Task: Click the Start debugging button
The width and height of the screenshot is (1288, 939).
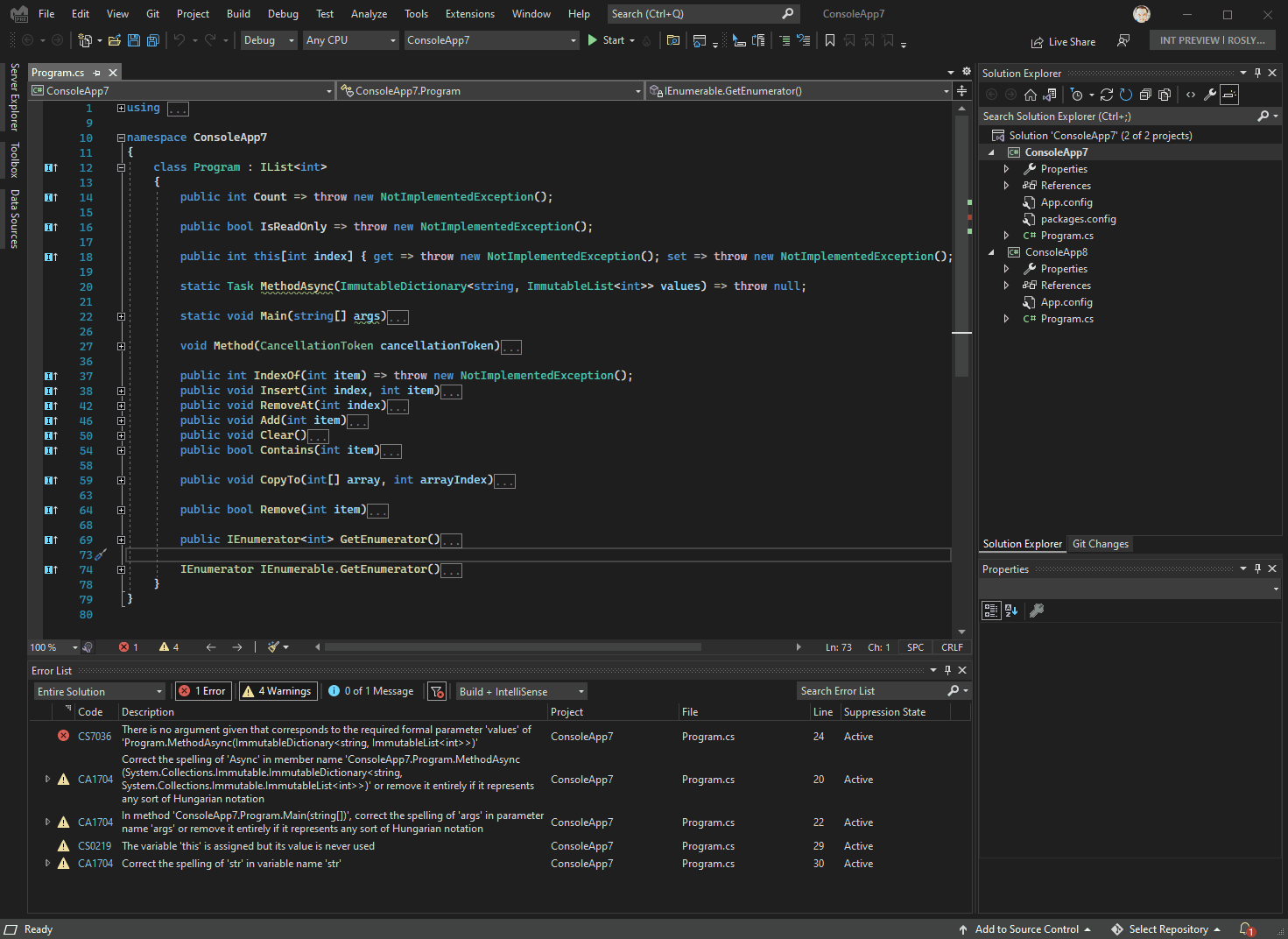Action: click(606, 40)
